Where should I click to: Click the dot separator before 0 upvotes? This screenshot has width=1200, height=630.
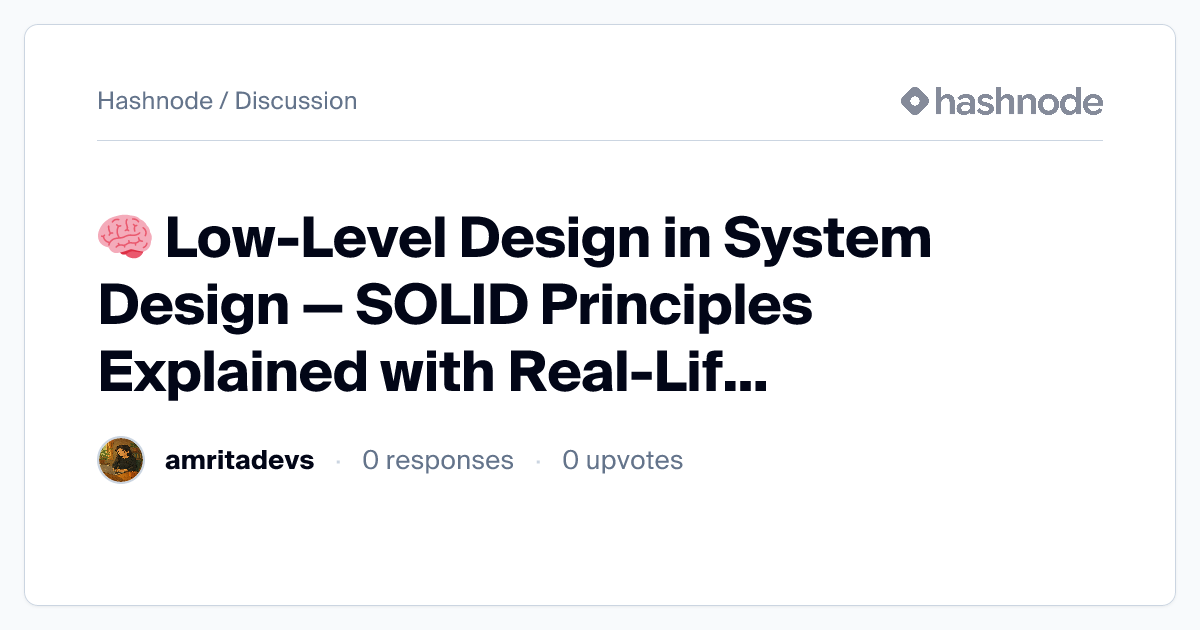[x=538, y=461]
